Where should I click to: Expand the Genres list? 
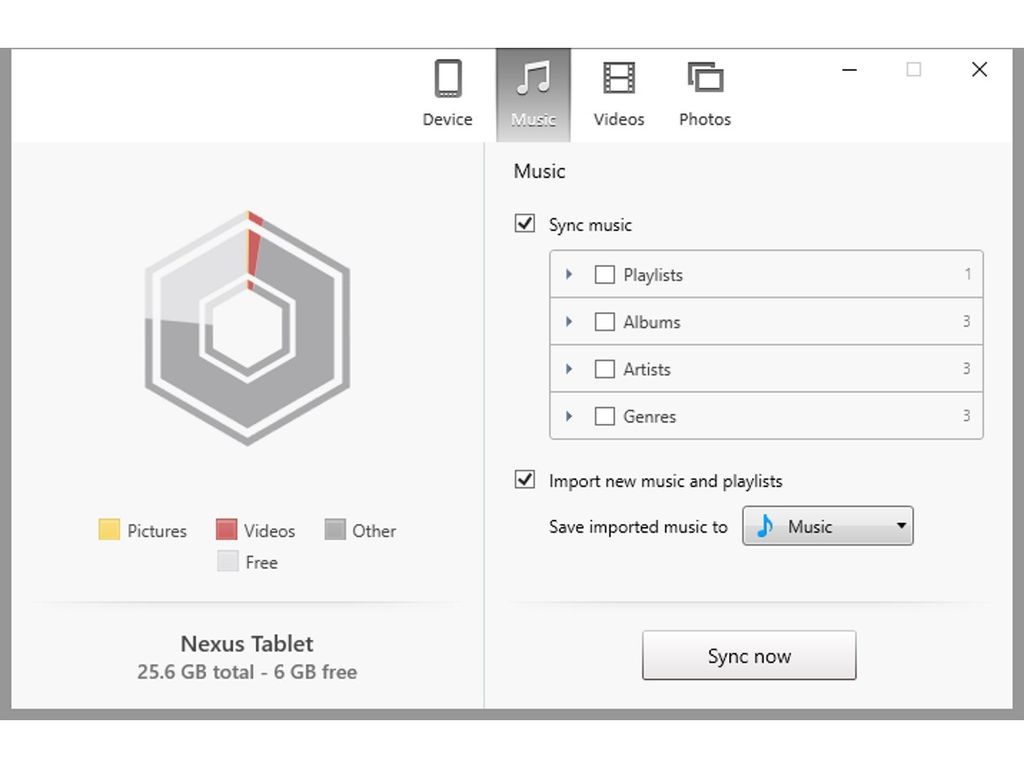pos(569,416)
